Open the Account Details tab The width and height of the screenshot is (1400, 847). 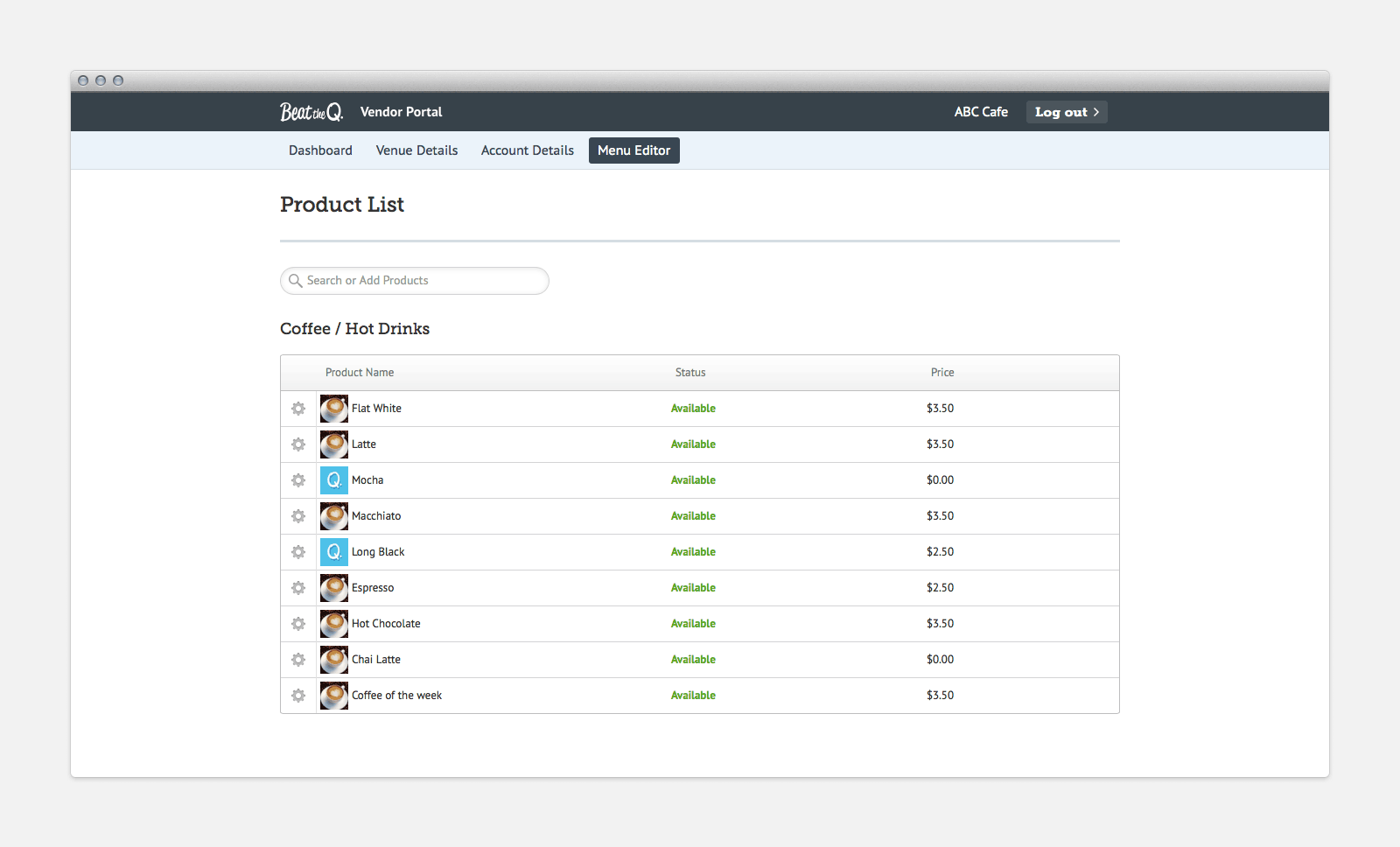click(527, 150)
